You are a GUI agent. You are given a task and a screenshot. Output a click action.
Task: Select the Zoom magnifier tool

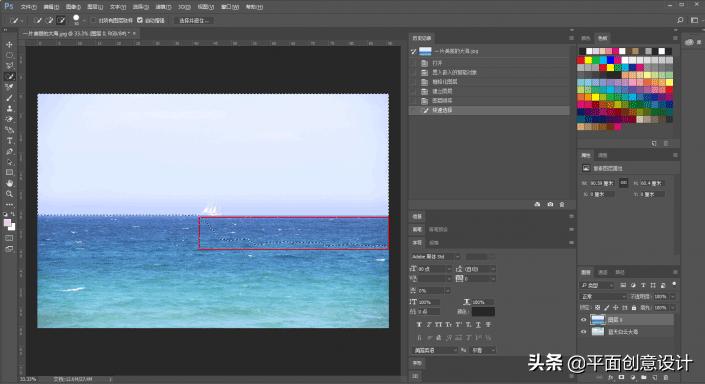coord(9,194)
